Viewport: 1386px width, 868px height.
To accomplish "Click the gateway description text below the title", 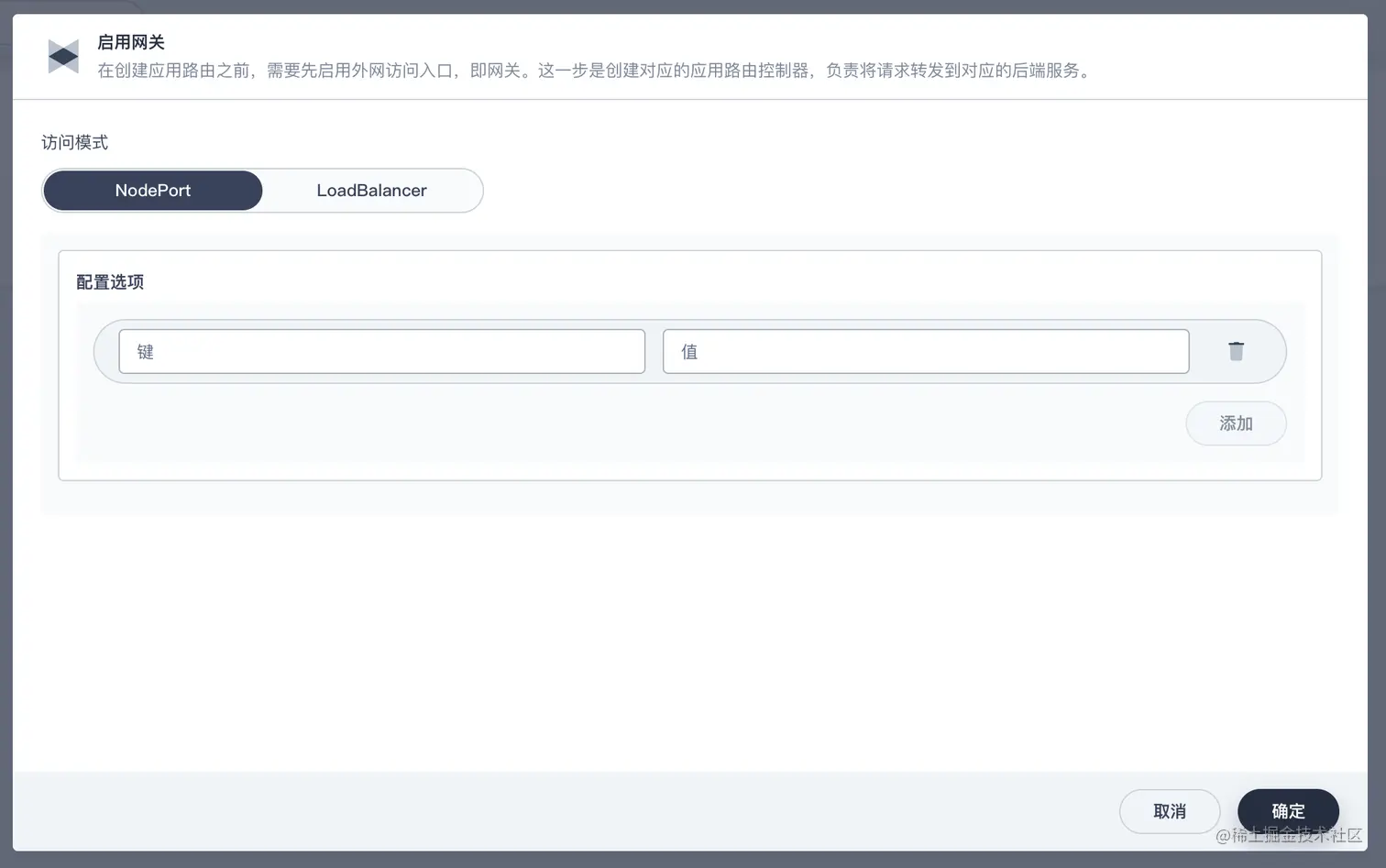I will pos(594,70).
